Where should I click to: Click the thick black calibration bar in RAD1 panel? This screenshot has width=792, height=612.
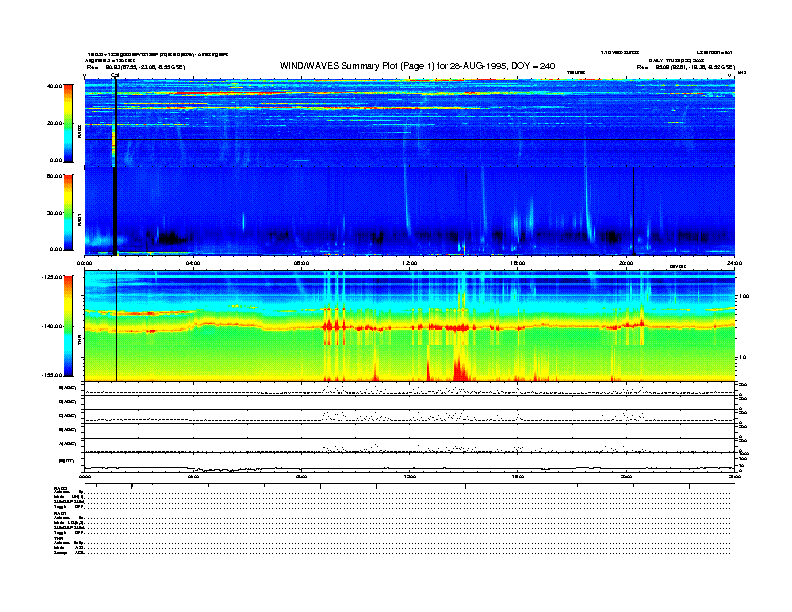[x=115, y=212]
